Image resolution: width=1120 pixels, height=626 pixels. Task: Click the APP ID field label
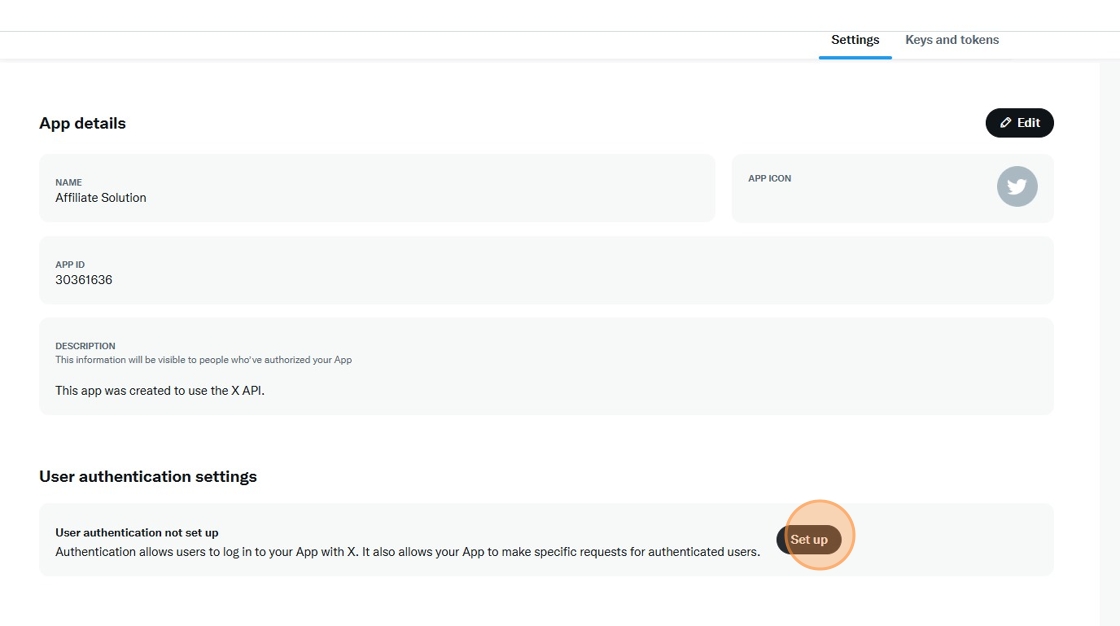click(70, 264)
